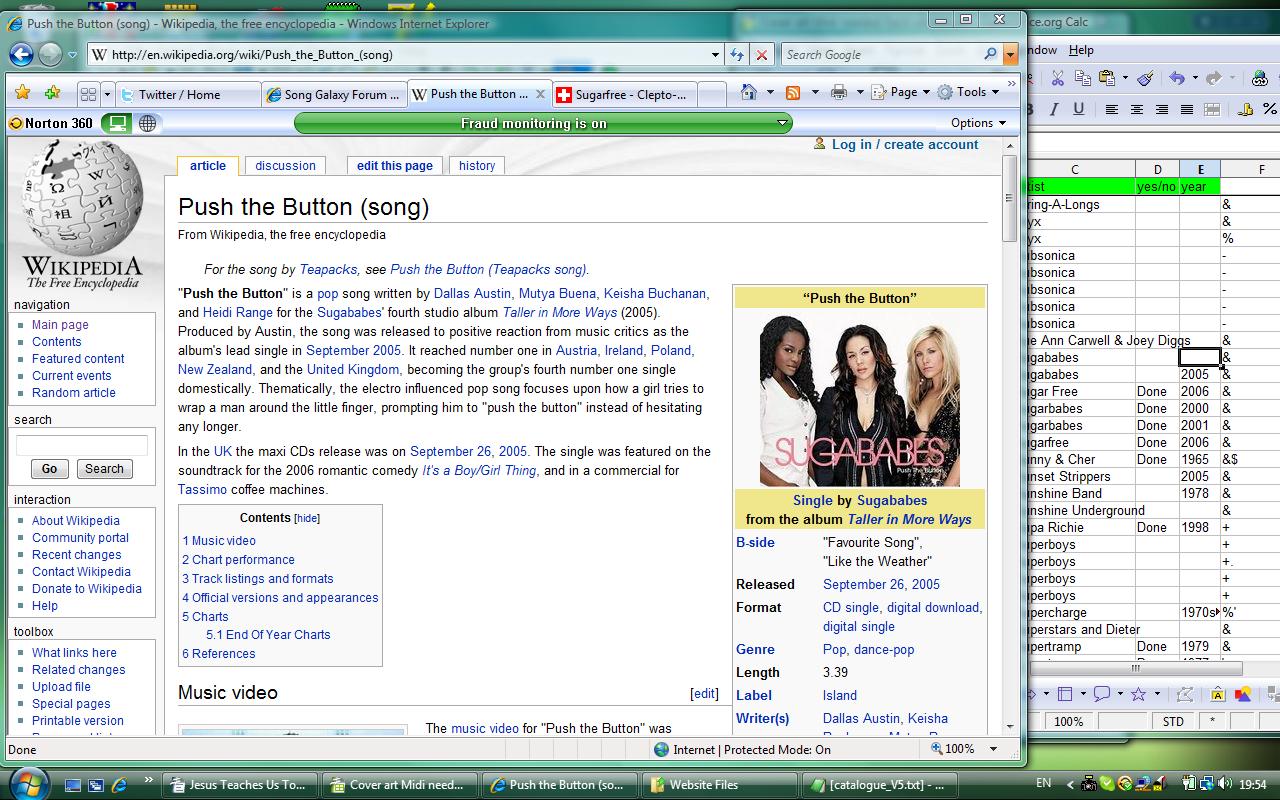Open the Wikipedia discussion tab
The height and width of the screenshot is (800, 1280).
[285, 166]
